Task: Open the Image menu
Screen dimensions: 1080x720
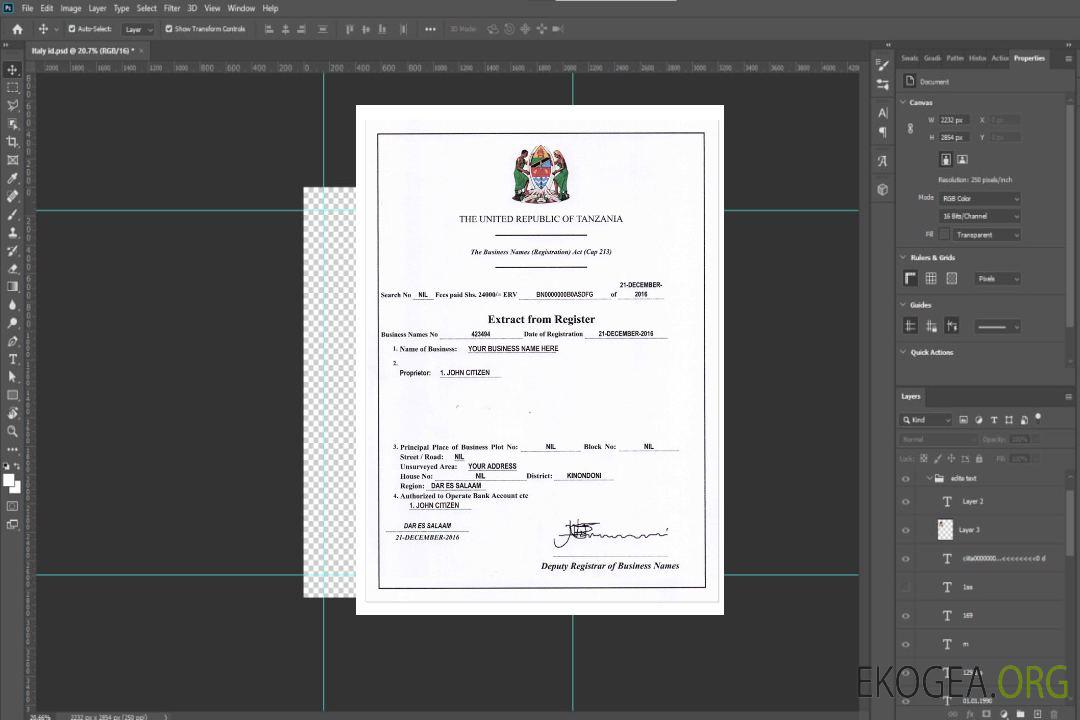Action: tap(71, 8)
